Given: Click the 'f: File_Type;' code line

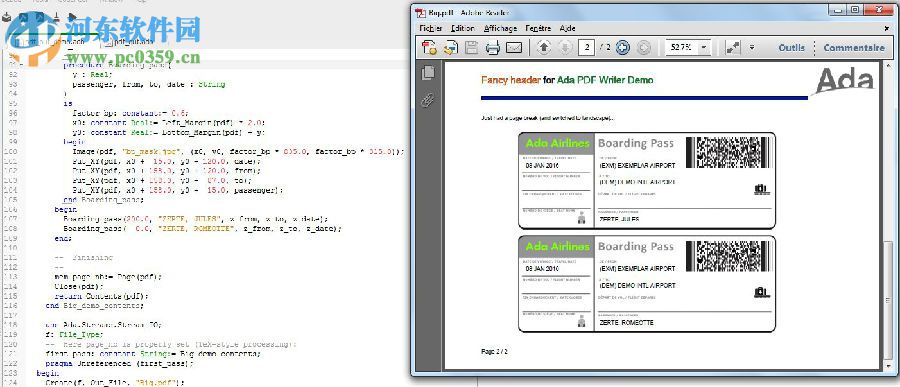Looking at the screenshot, I should click(x=75, y=334).
